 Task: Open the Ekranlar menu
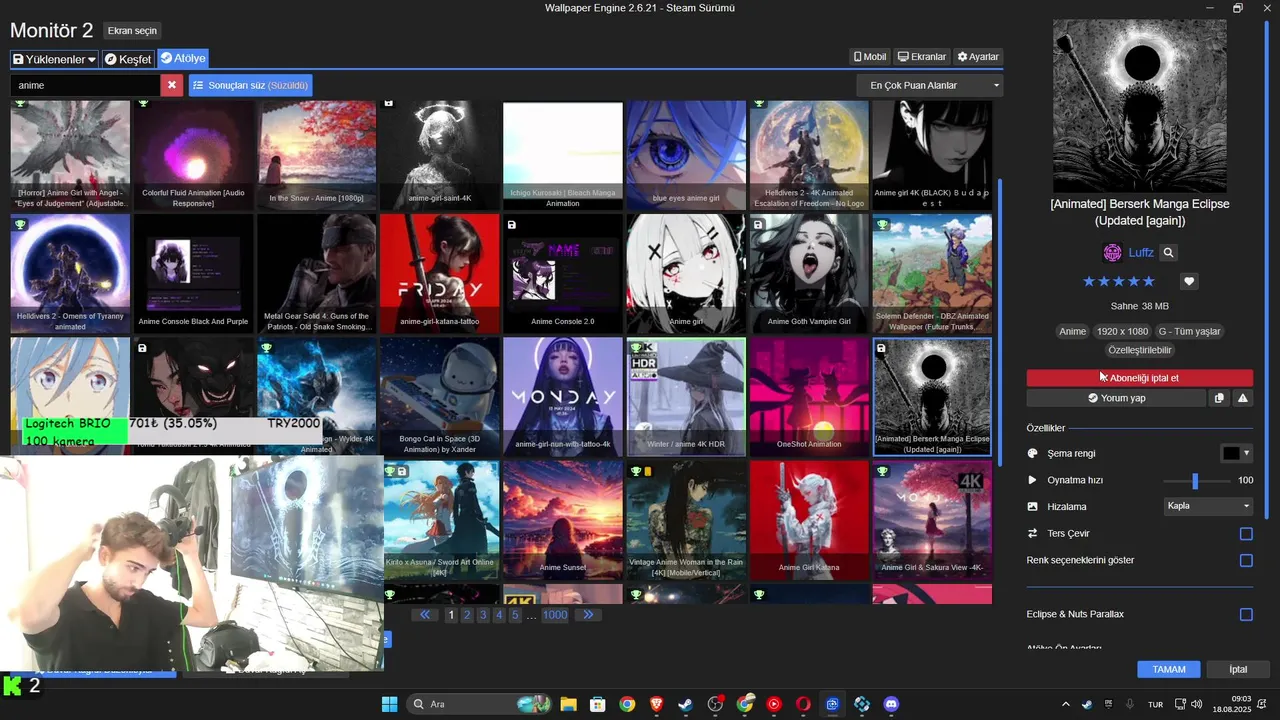(x=922, y=57)
